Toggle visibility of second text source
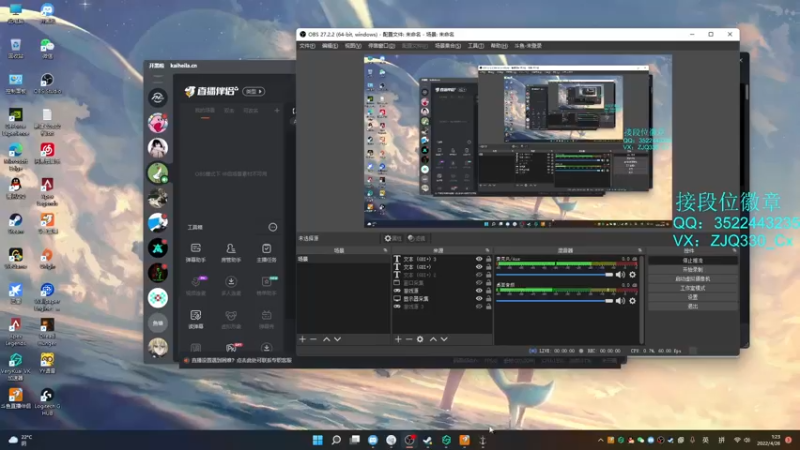 pyautogui.click(x=479, y=267)
